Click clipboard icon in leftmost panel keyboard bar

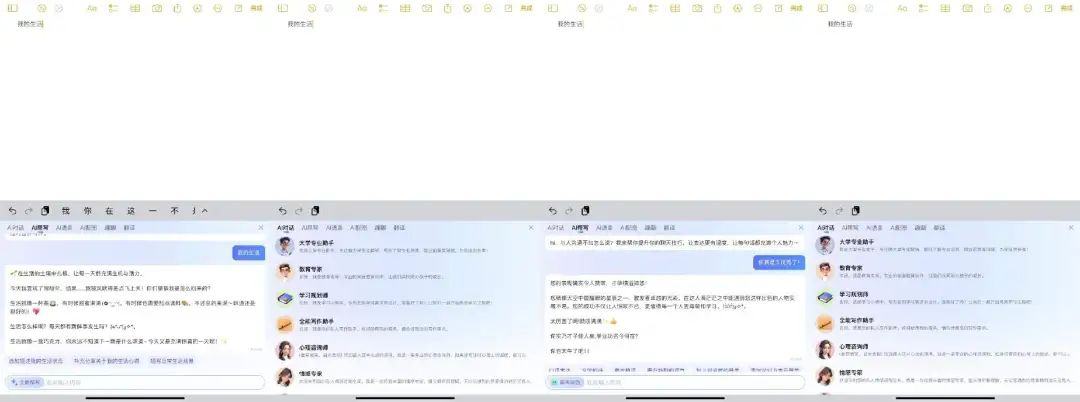point(44,211)
